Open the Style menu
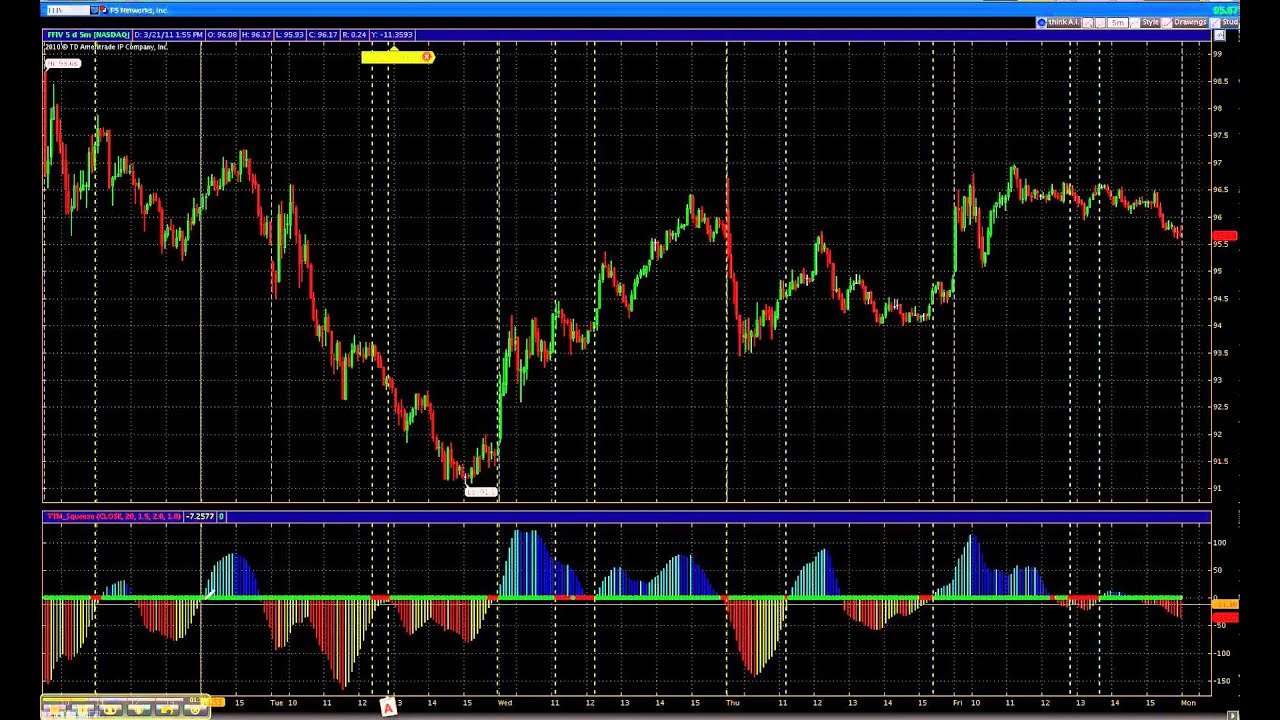Viewport: 1280px width, 720px height. pos(1150,22)
